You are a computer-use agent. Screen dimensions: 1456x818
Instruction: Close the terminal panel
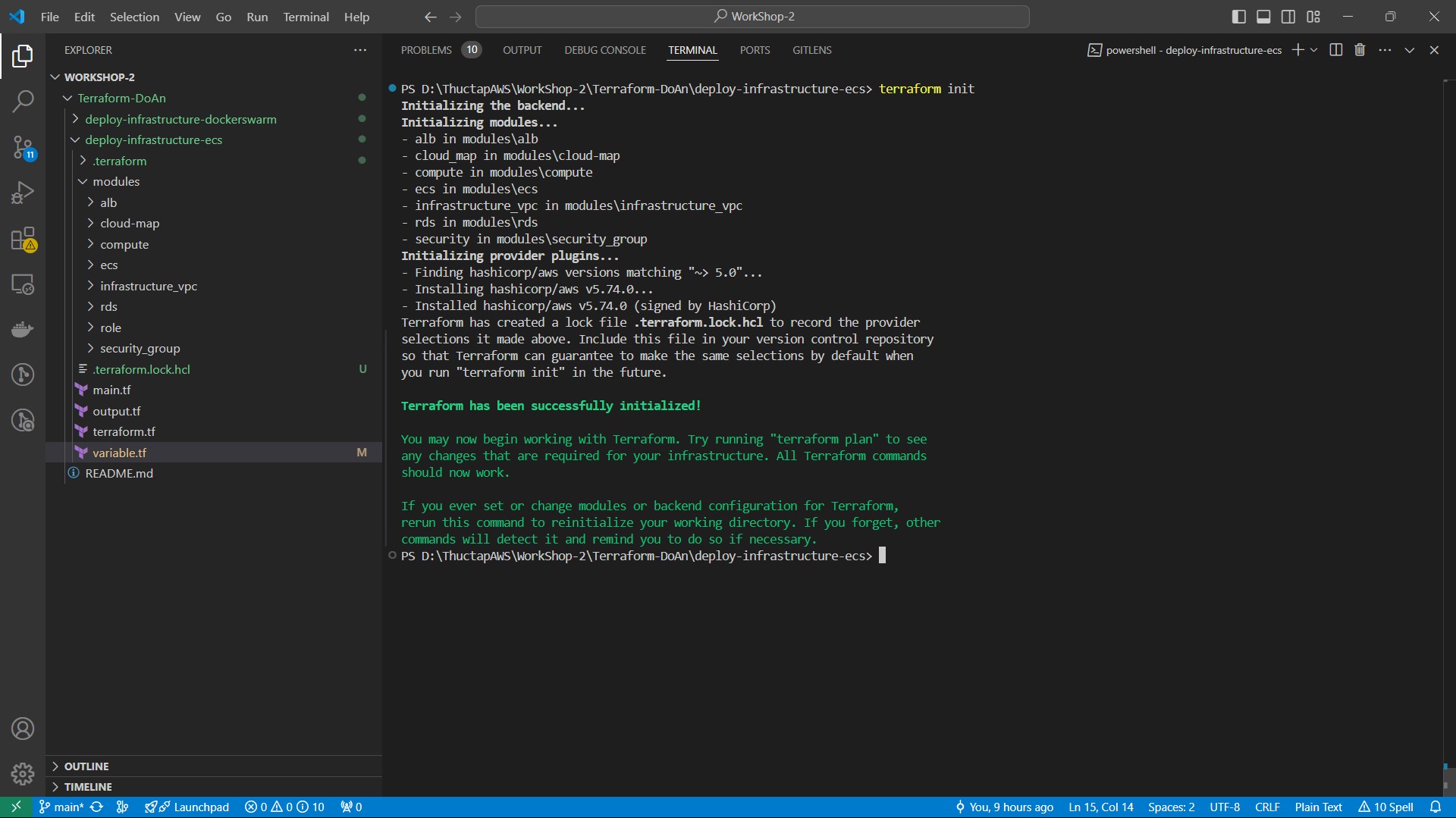[1434, 50]
